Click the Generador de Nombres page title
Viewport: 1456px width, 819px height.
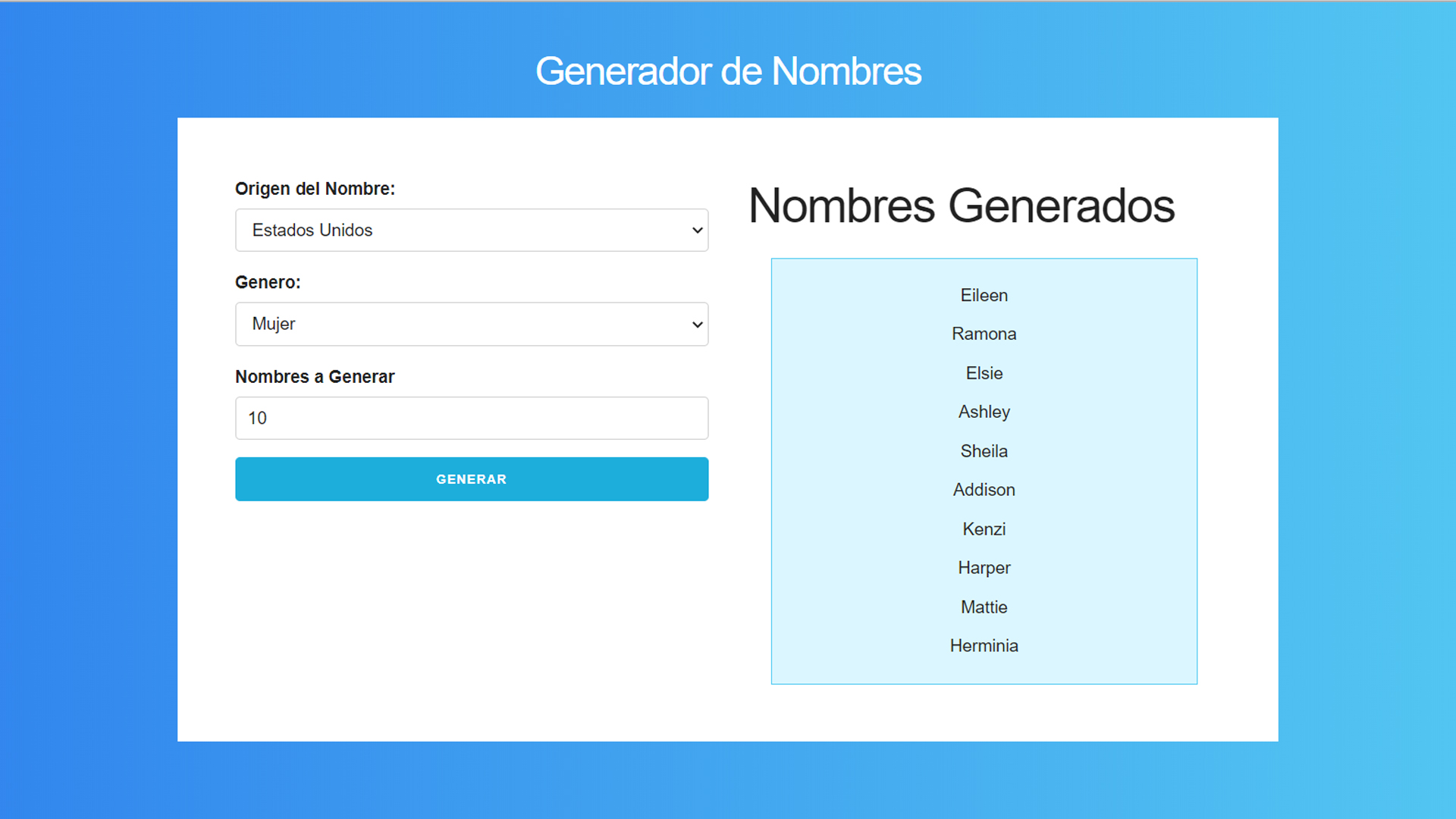pyautogui.click(x=728, y=71)
